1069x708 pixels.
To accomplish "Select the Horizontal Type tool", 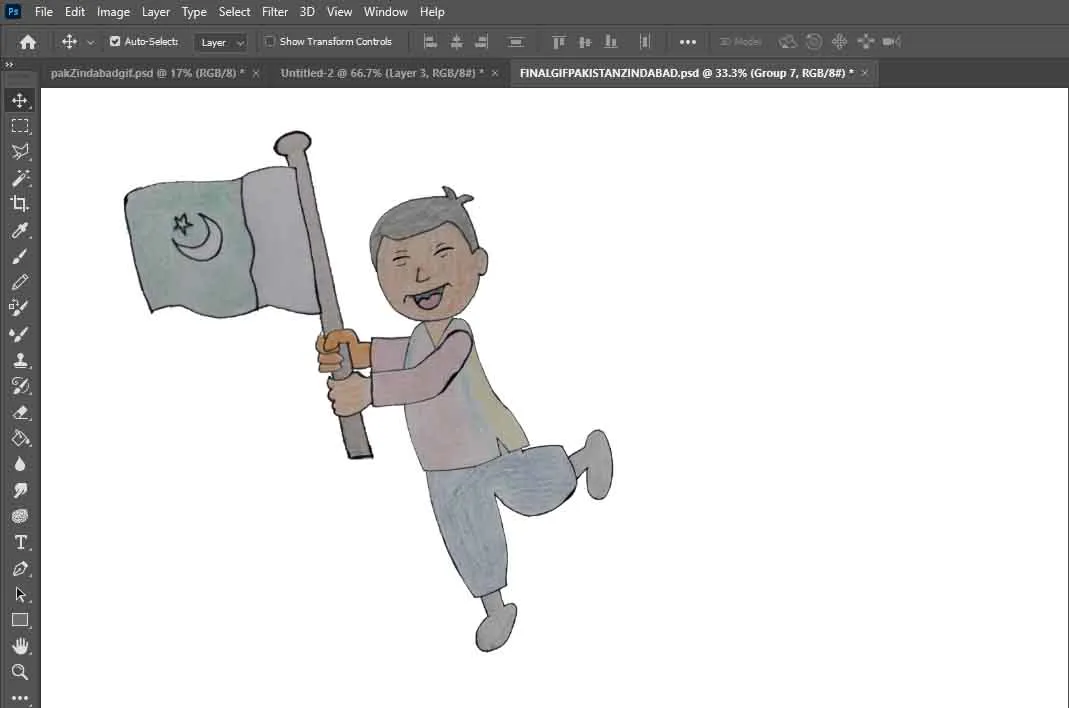I will click(x=19, y=542).
